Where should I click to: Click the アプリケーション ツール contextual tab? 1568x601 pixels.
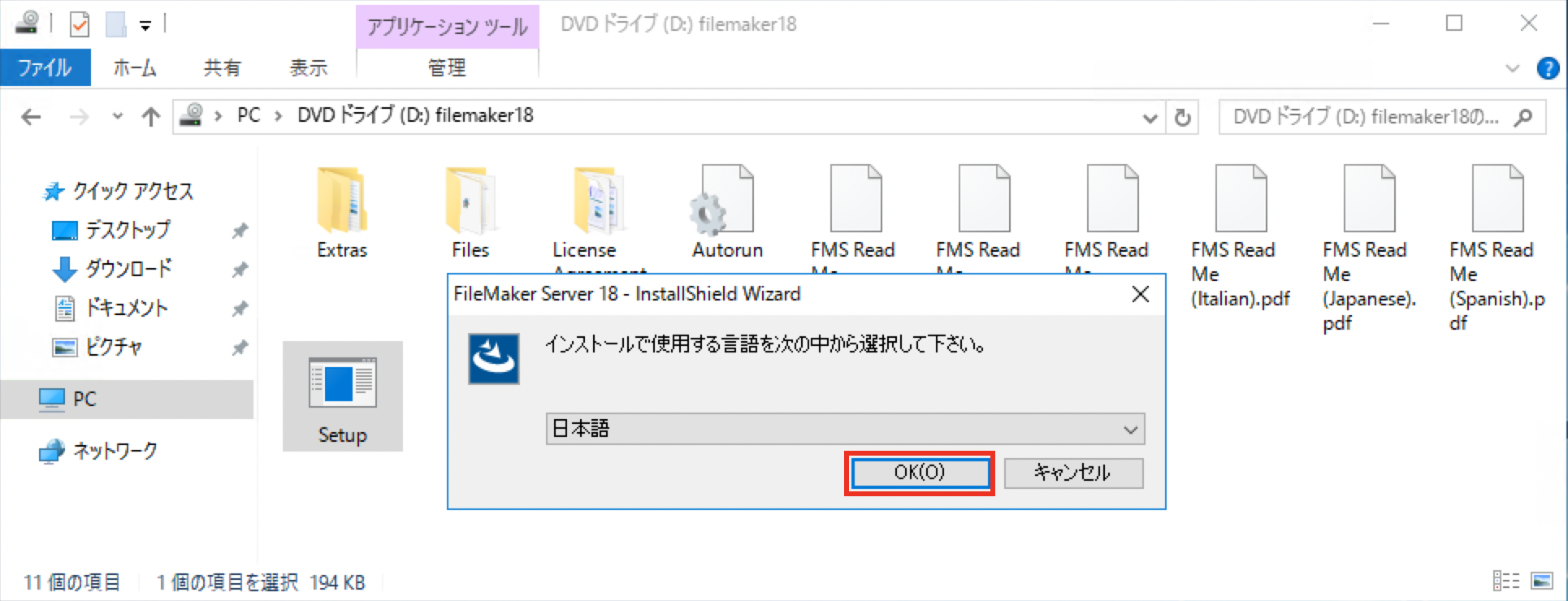447,27
